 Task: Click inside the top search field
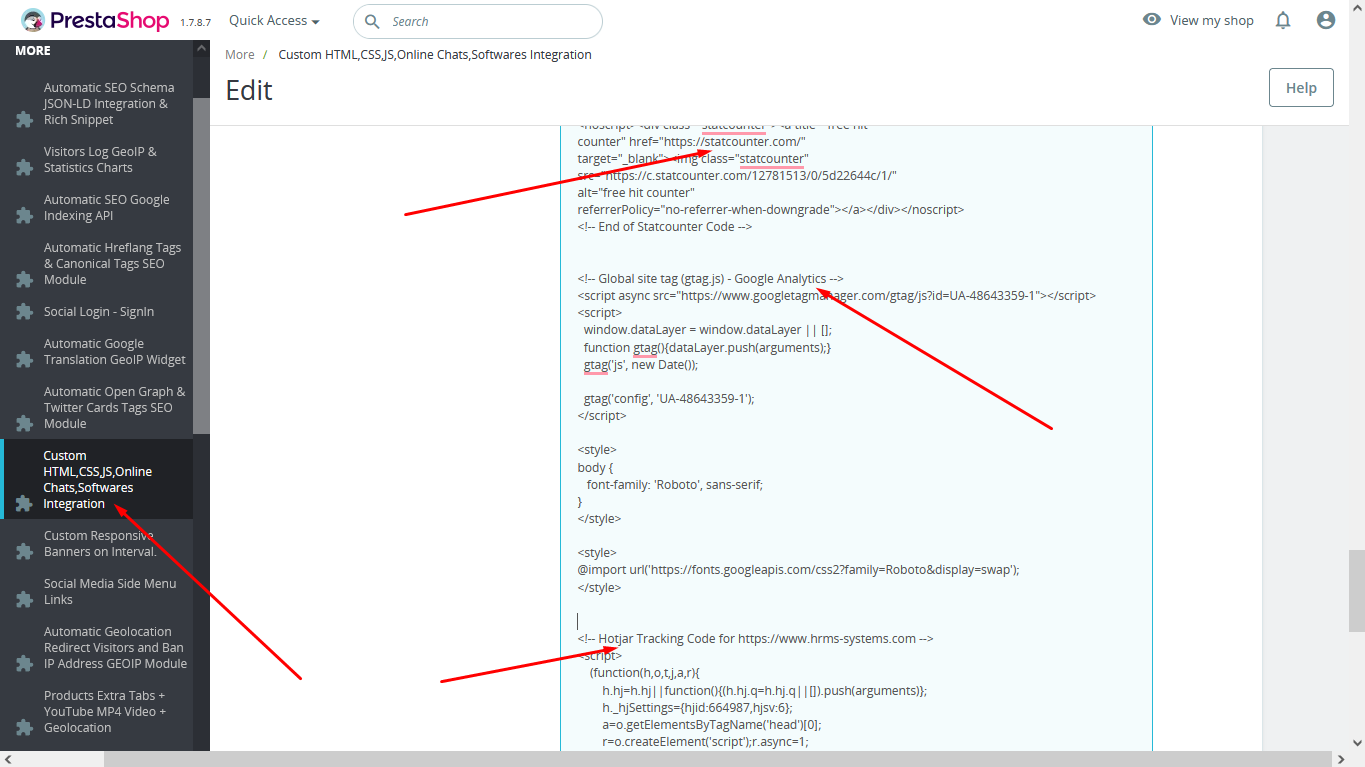point(478,21)
